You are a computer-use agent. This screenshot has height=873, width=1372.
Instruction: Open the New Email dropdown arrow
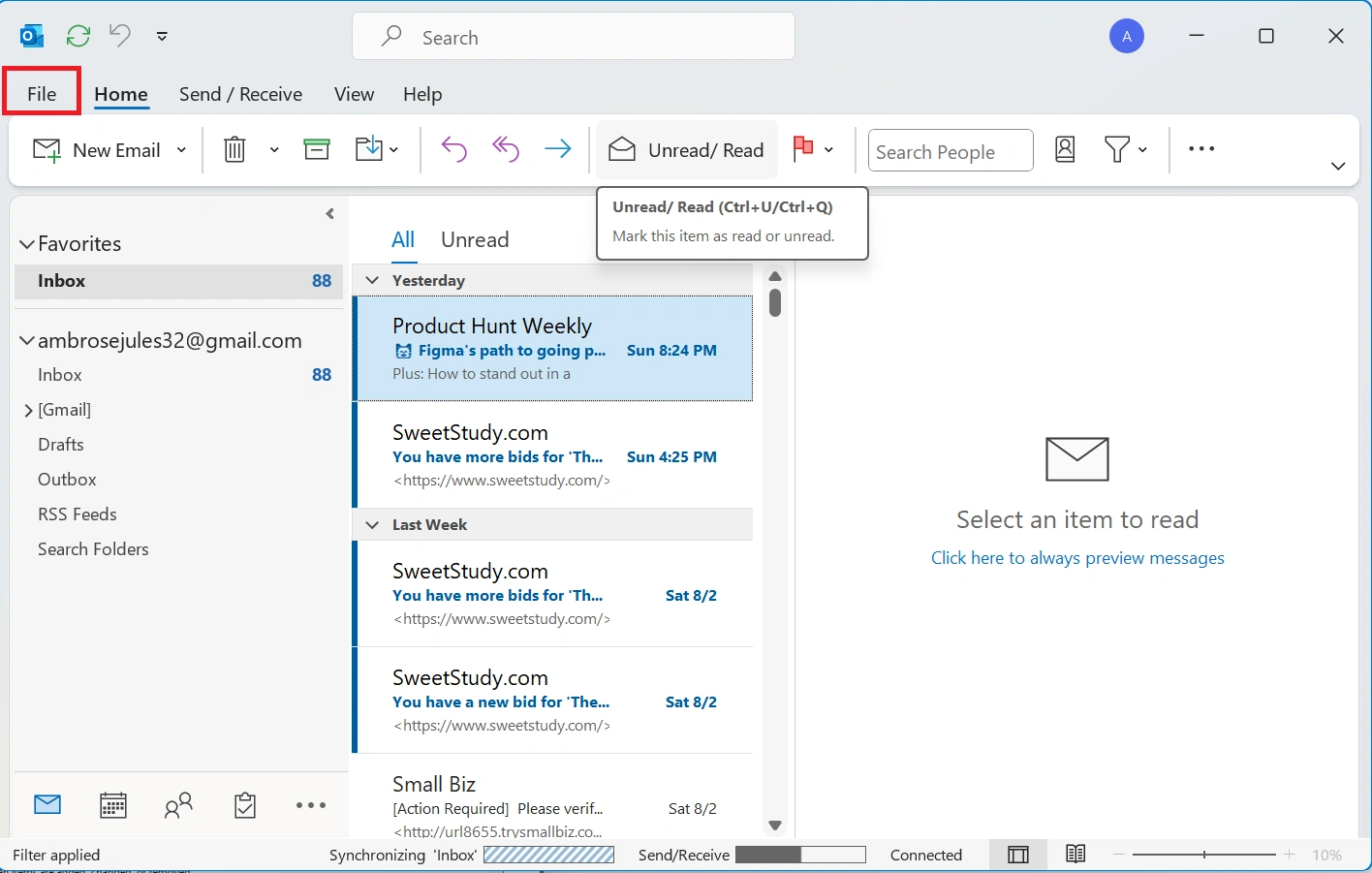[x=181, y=150]
